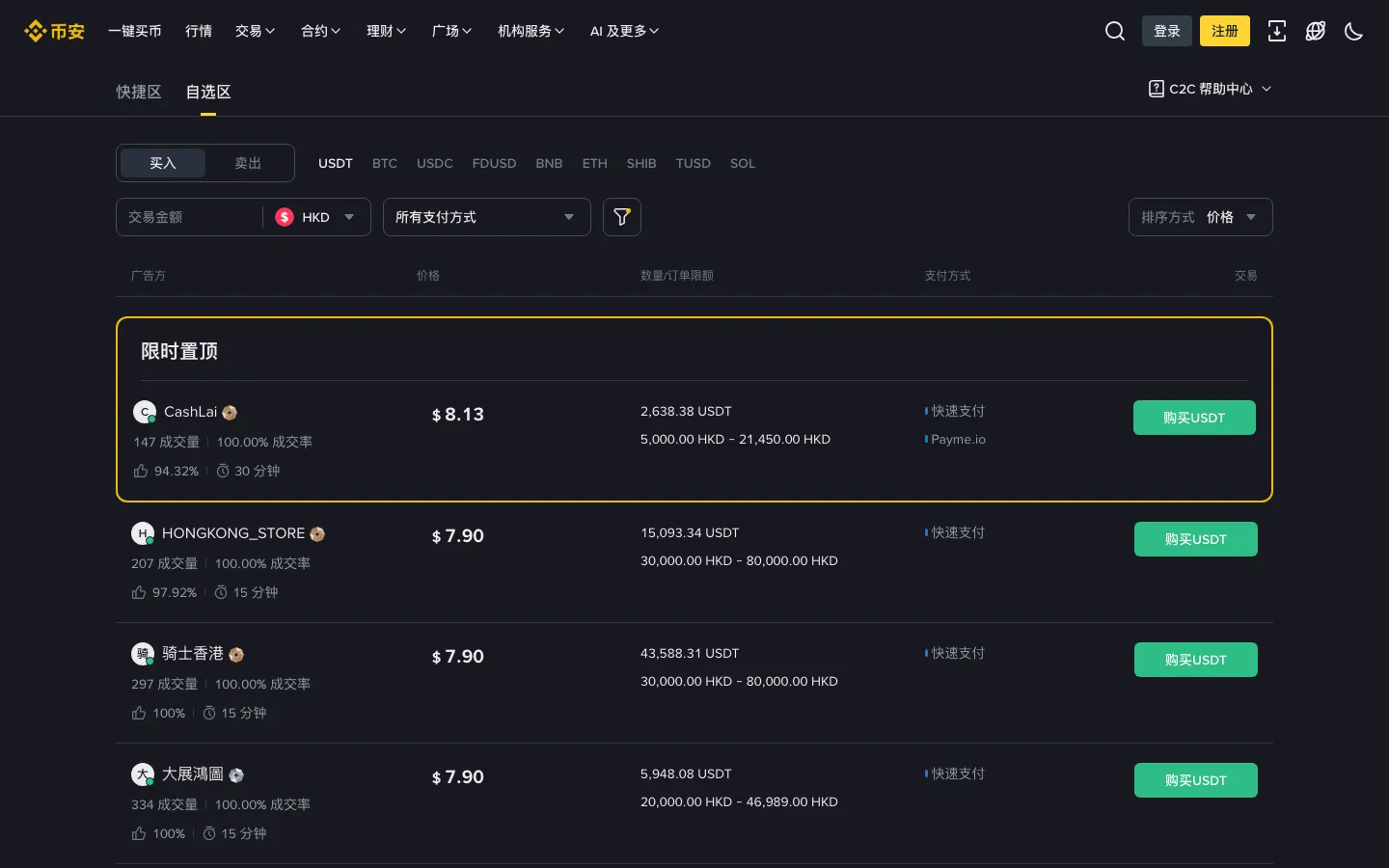Image resolution: width=1389 pixels, height=868 pixels.
Task: Click 骑士香港 verified badge icon
Action: point(236,655)
